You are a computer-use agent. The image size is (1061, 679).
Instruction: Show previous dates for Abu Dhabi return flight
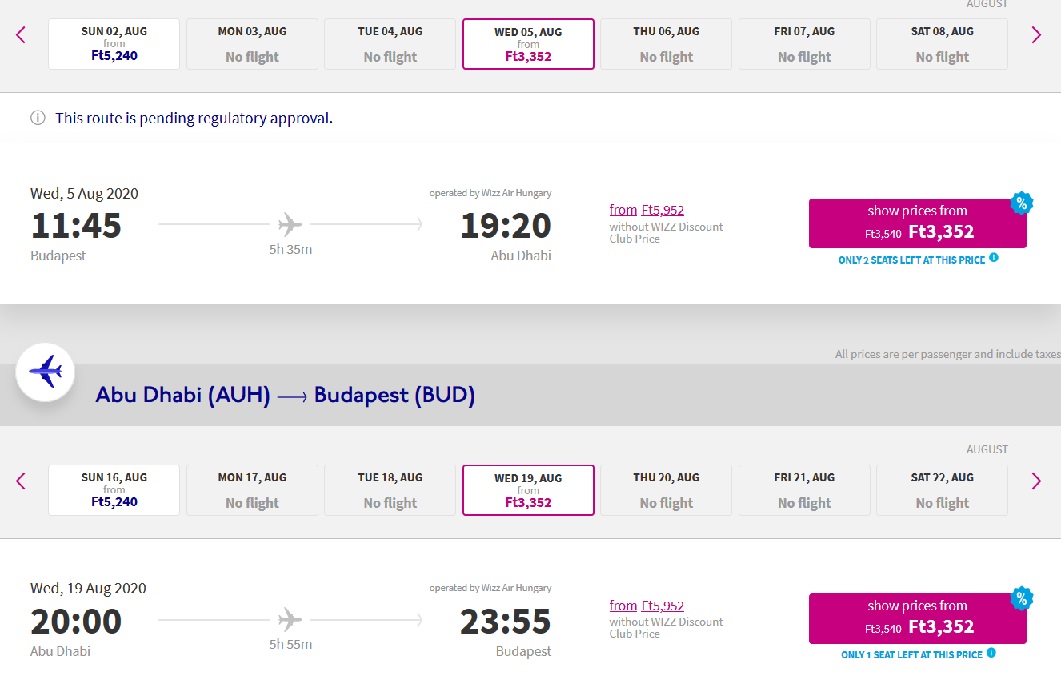21,481
